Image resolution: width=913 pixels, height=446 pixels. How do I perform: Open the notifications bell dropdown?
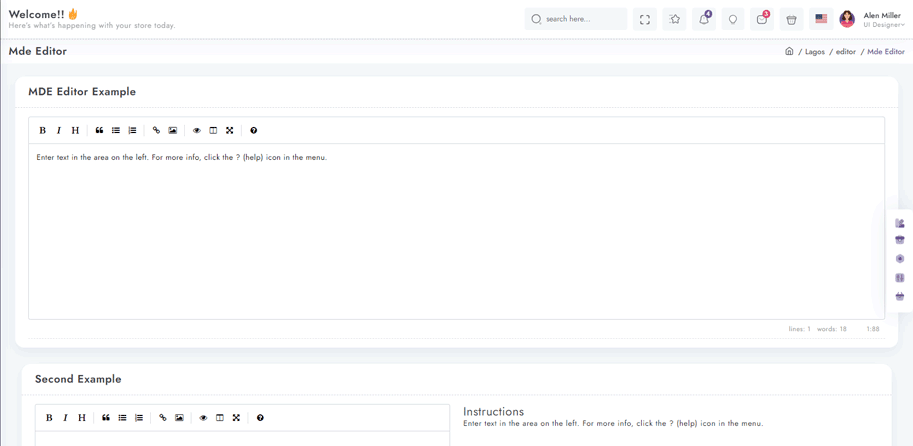(x=704, y=19)
